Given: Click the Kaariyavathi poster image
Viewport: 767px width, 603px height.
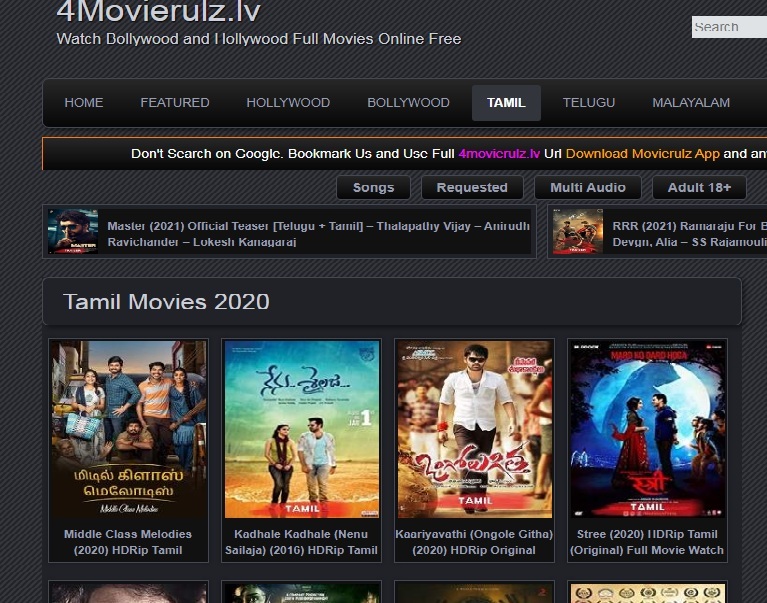Looking at the screenshot, I should point(474,429).
